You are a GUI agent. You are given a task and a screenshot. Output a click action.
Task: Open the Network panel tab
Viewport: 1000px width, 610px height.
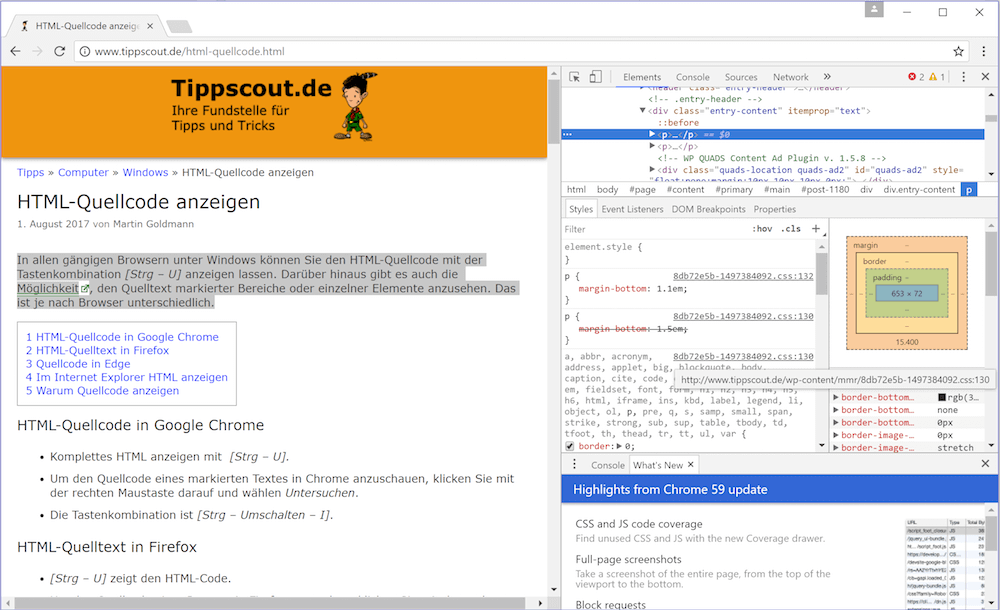coord(791,77)
